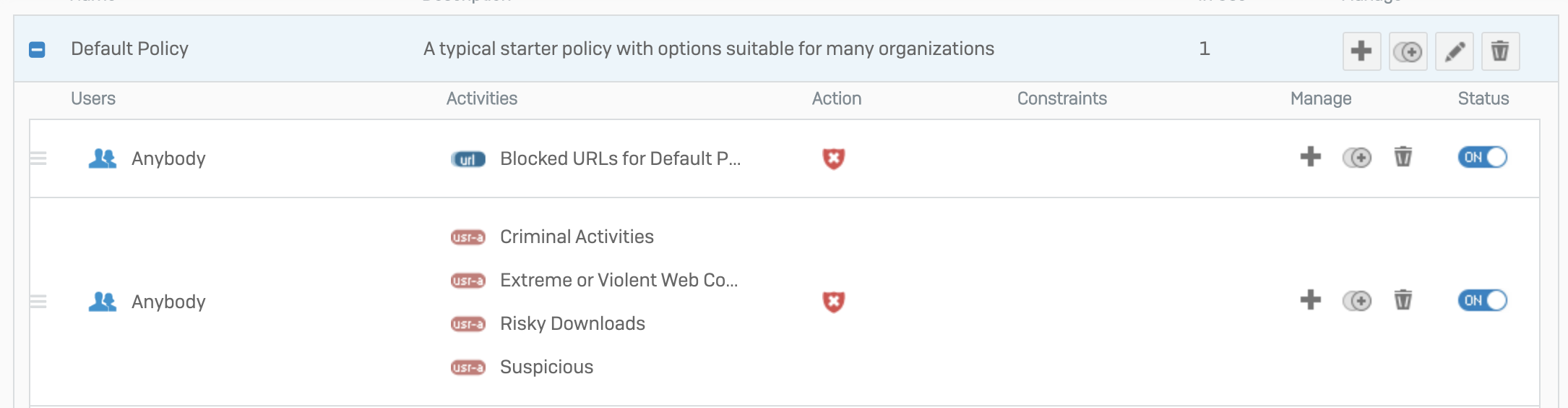Delete the Blocked URLs rule

pos(1403,157)
